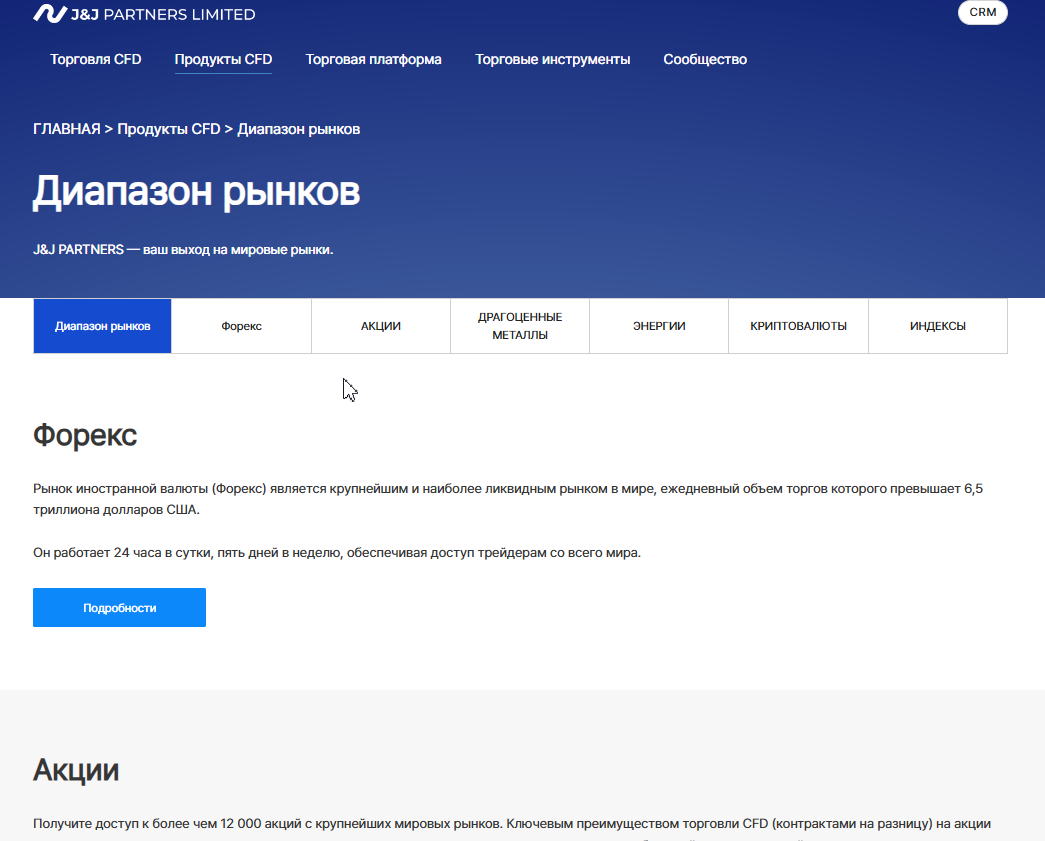This screenshot has height=841, width=1045.
Task: Go to Торговые инструменты menu item
Action: click(x=552, y=59)
